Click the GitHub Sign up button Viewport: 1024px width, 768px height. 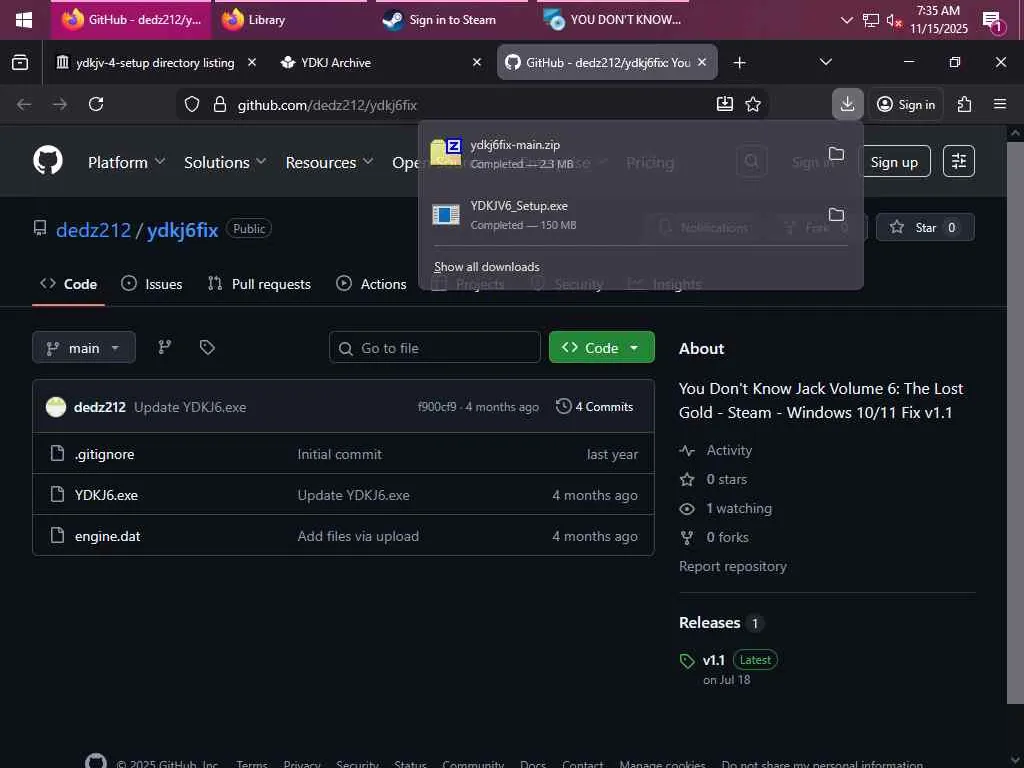pos(893,162)
